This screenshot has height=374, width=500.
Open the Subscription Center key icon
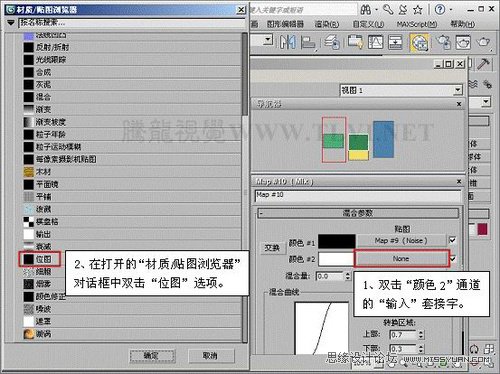point(388,9)
